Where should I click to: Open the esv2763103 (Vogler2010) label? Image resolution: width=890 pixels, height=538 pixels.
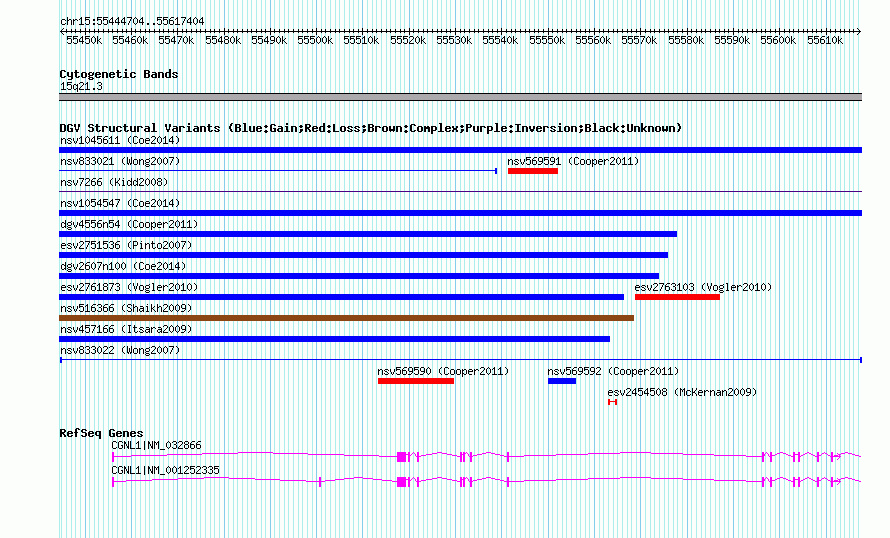[703, 287]
